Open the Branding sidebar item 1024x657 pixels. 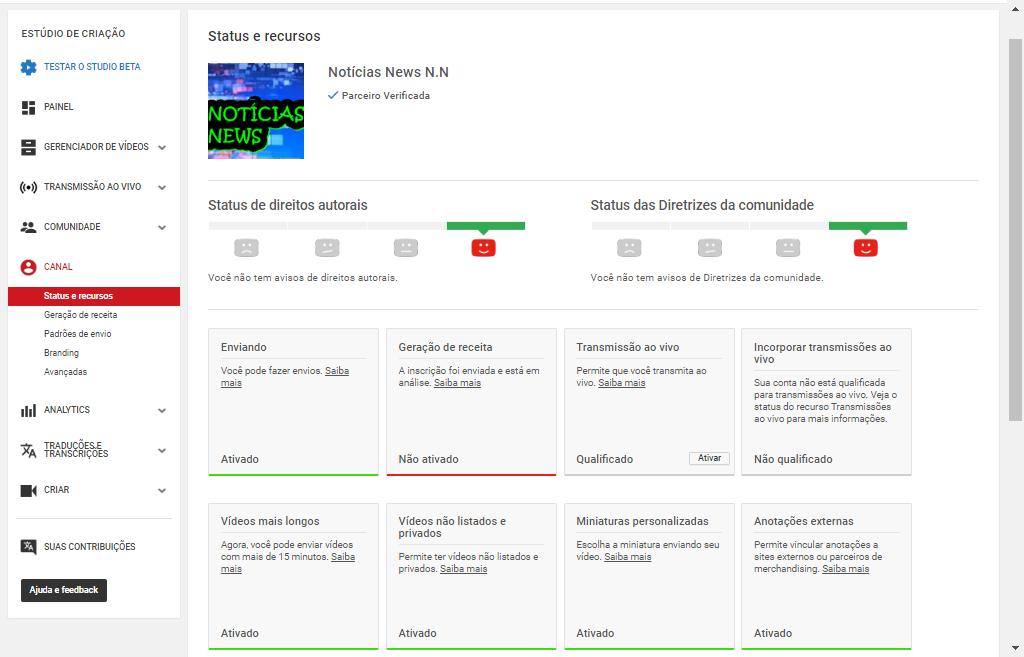click(x=61, y=353)
